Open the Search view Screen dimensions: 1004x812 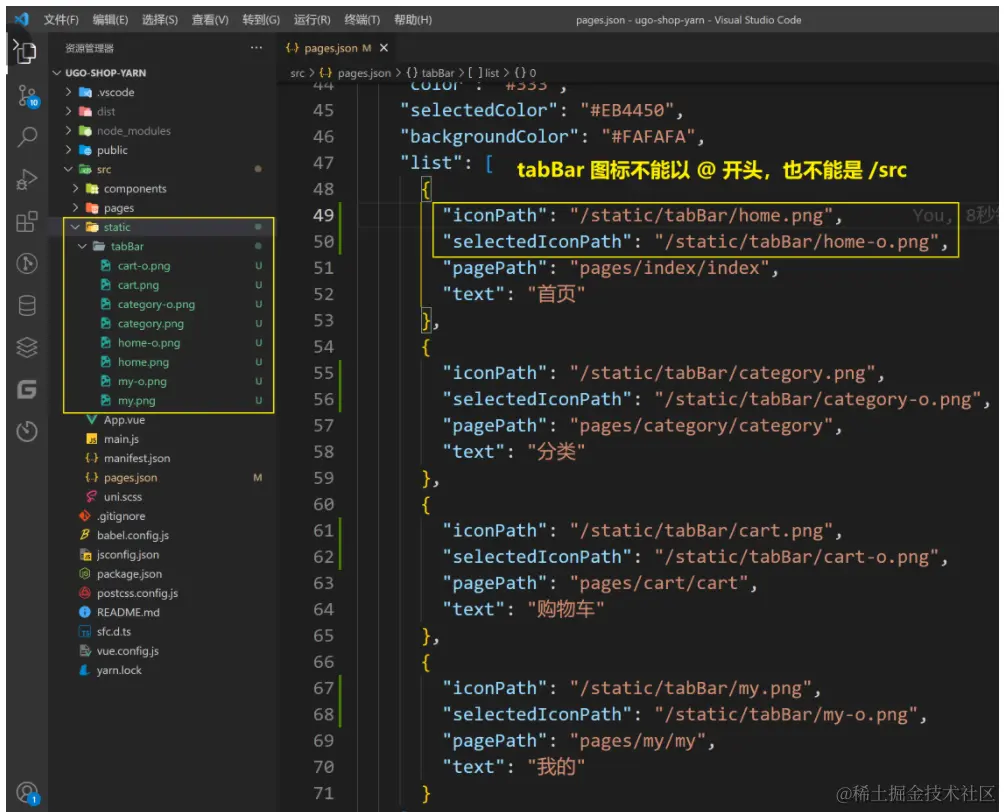click(x=27, y=136)
